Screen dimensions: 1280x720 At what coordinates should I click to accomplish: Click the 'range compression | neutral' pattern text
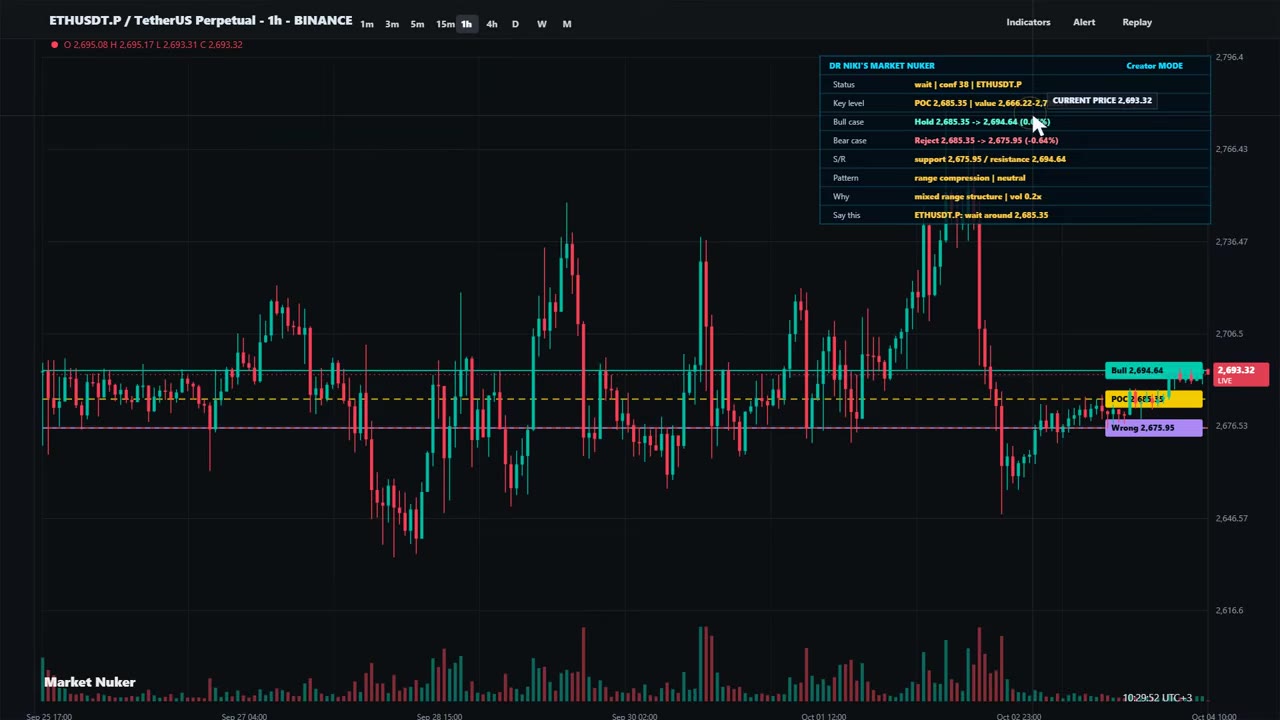click(x=969, y=178)
